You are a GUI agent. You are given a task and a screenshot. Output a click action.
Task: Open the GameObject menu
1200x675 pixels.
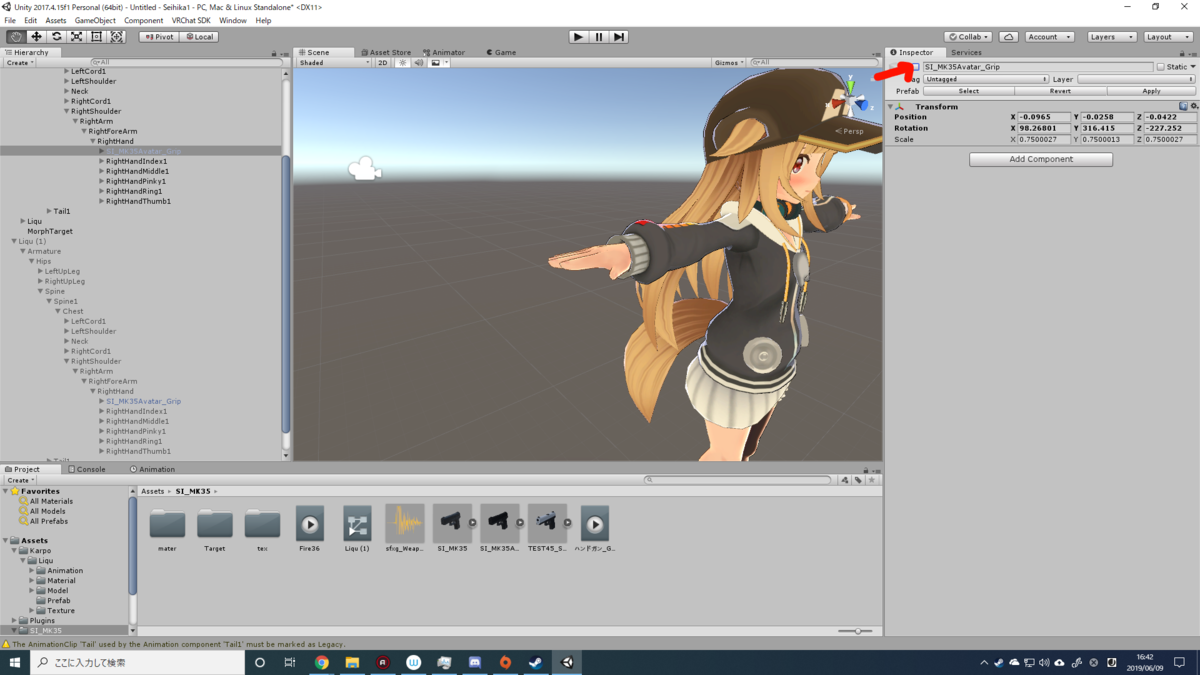(x=95, y=20)
